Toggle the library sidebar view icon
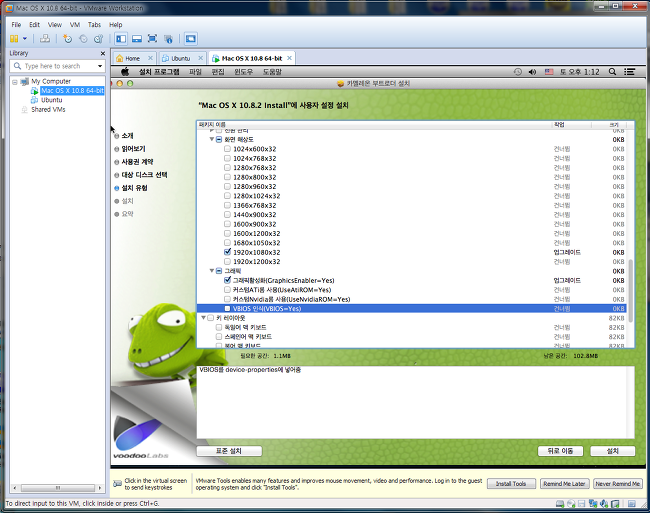The image size is (650, 513). point(121,39)
